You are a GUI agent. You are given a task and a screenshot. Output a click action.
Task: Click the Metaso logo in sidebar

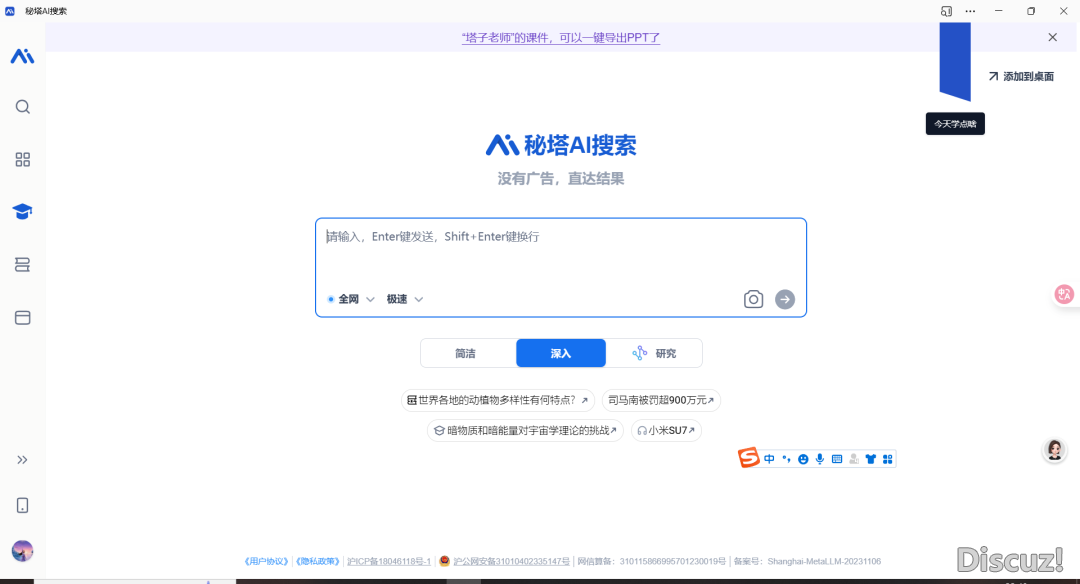pyautogui.click(x=22, y=56)
